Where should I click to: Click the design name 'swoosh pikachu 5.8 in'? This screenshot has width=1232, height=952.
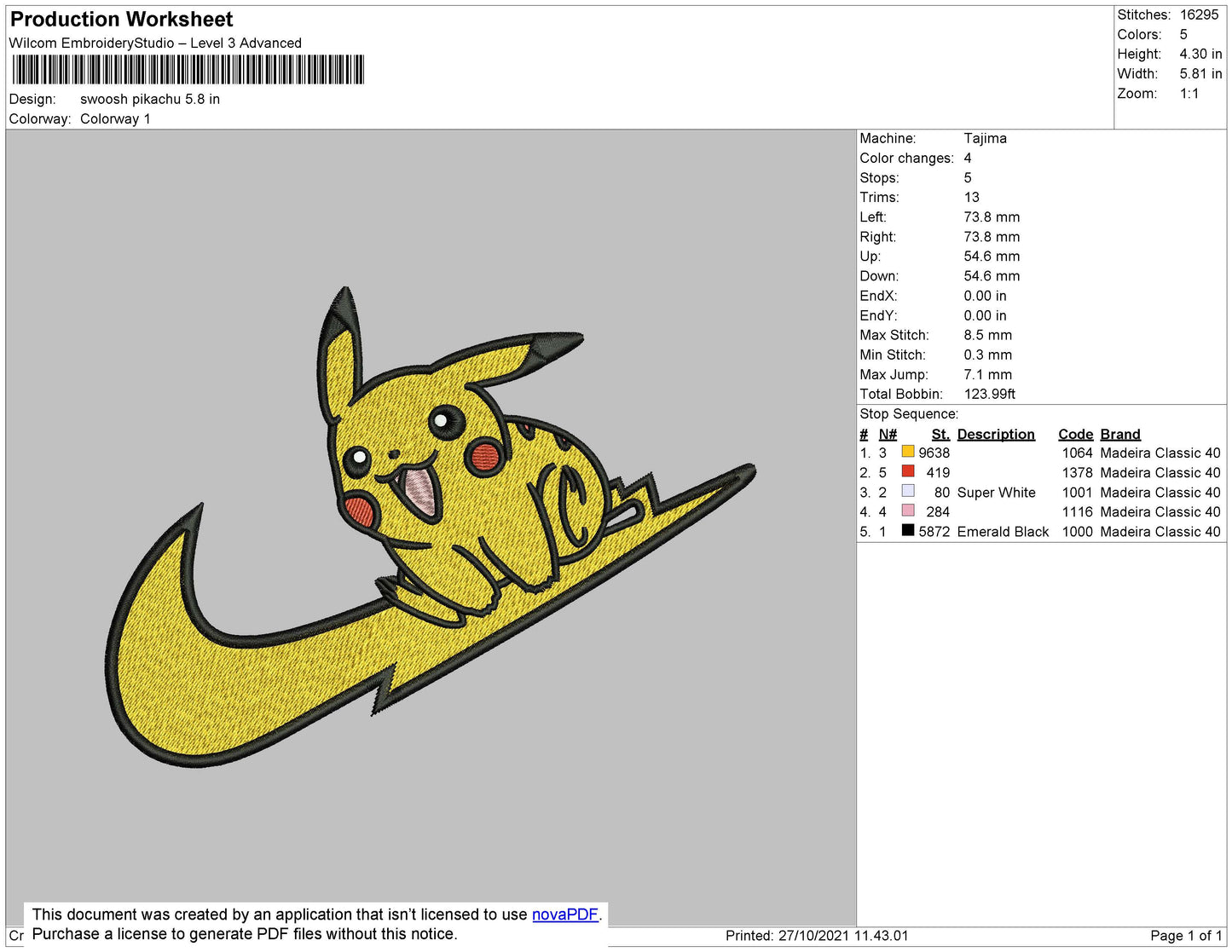pyautogui.click(x=150, y=99)
